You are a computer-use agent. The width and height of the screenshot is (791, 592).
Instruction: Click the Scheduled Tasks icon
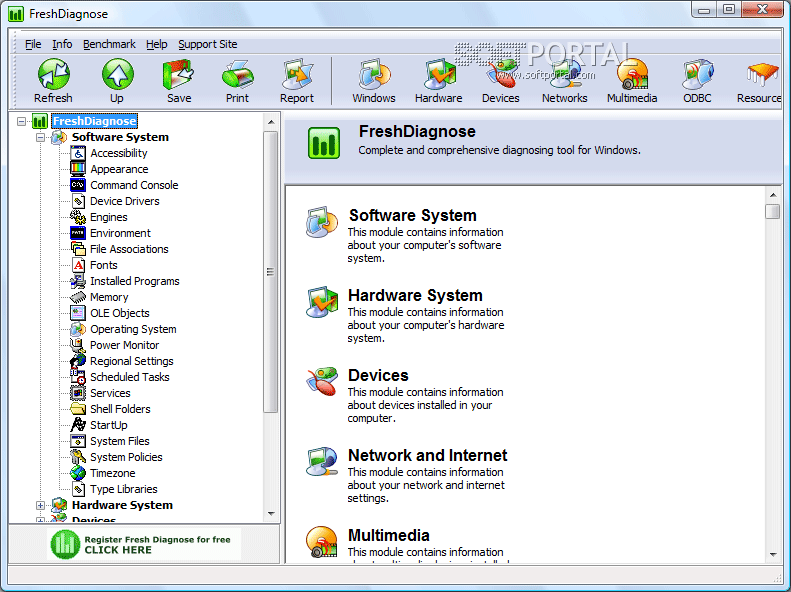click(78, 377)
